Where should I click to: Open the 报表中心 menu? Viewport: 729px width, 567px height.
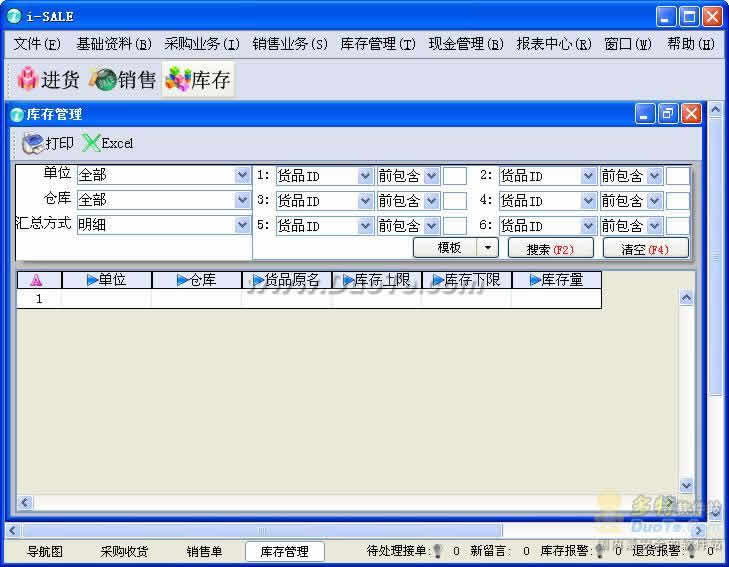pyautogui.click(x=553, y=44)
